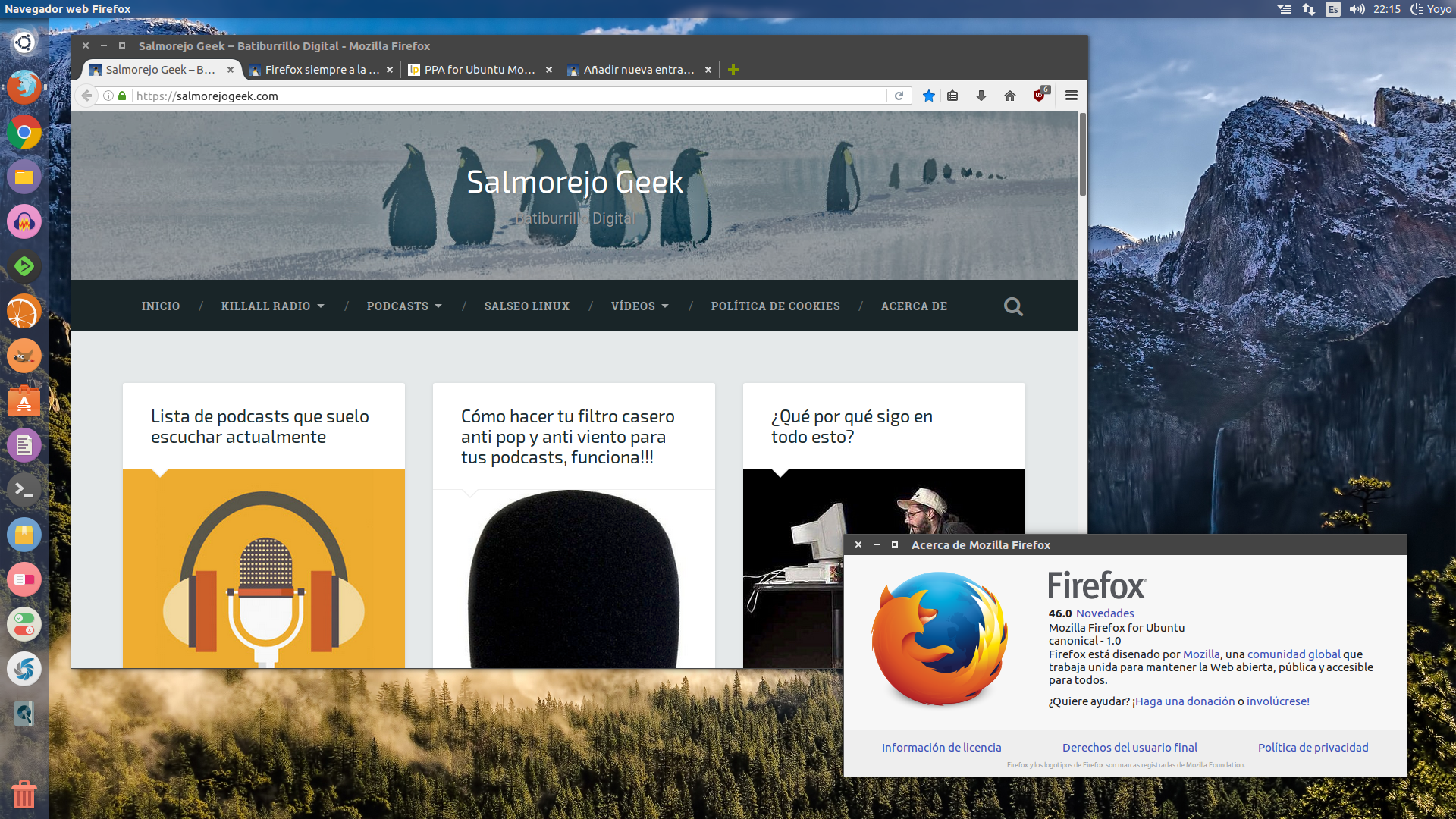Open the Firefox hamburger menu
This screenshot has width=1456, height=819.
point(1072,96)
